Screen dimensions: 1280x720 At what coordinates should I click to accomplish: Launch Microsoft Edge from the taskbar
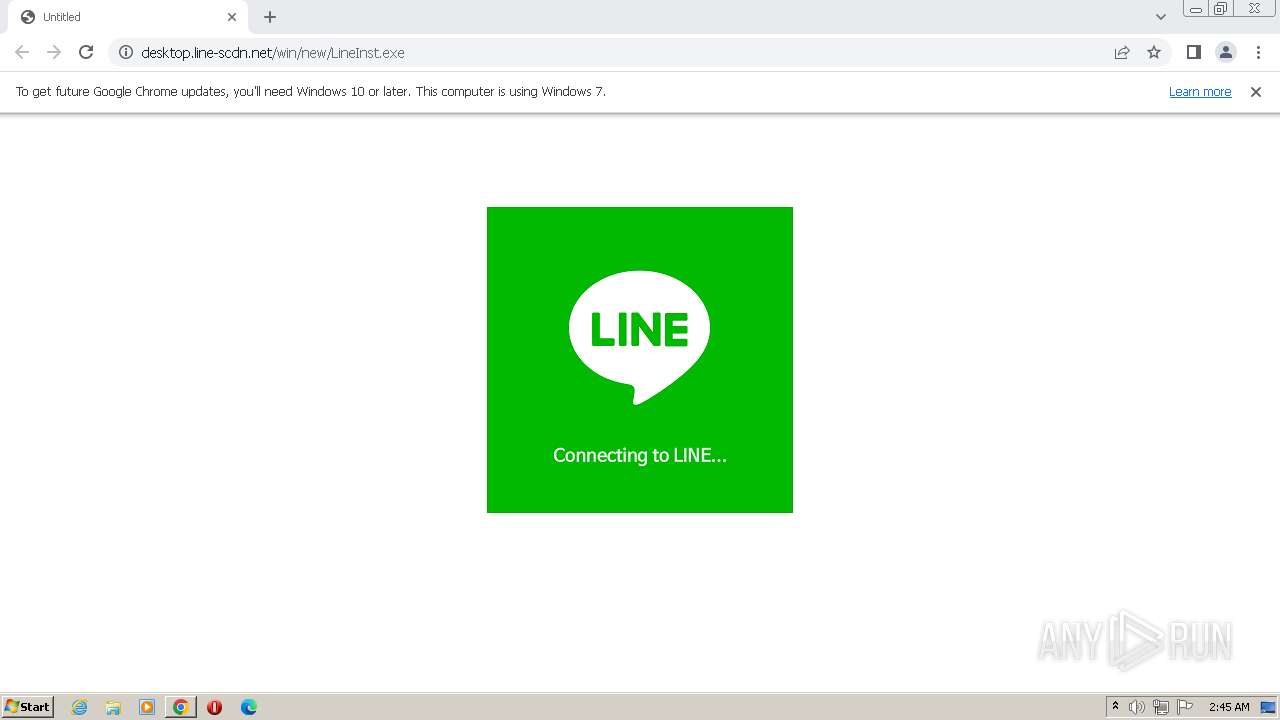tap(248, 707)
